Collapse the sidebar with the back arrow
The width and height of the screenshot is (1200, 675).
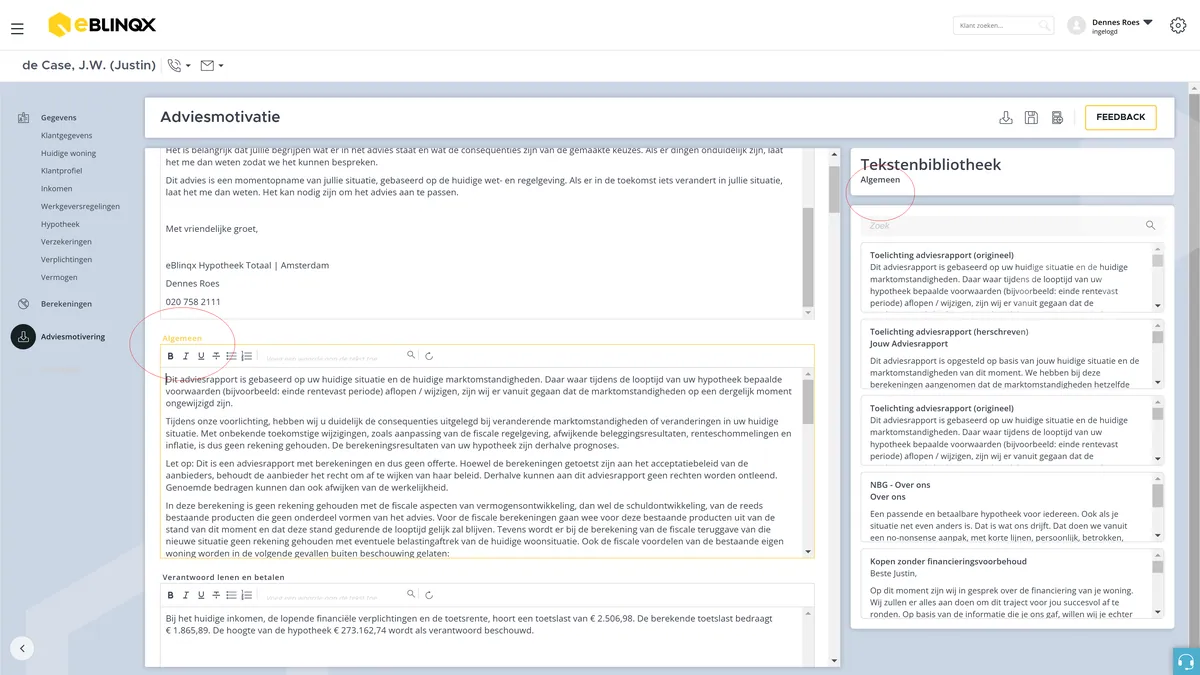tap(22, 648)
